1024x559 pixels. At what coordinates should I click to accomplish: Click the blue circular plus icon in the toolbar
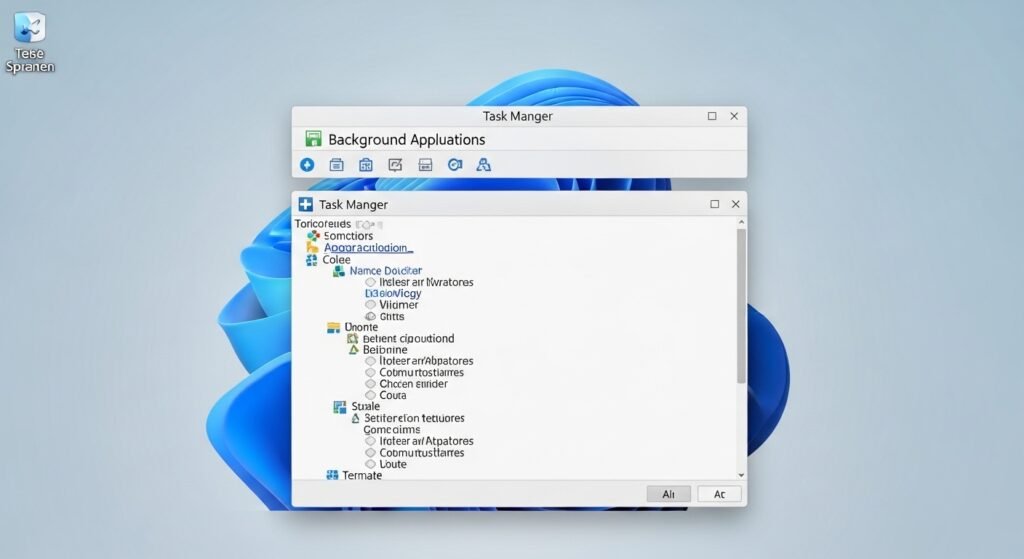pyautogui.click(x=307, y=165)
